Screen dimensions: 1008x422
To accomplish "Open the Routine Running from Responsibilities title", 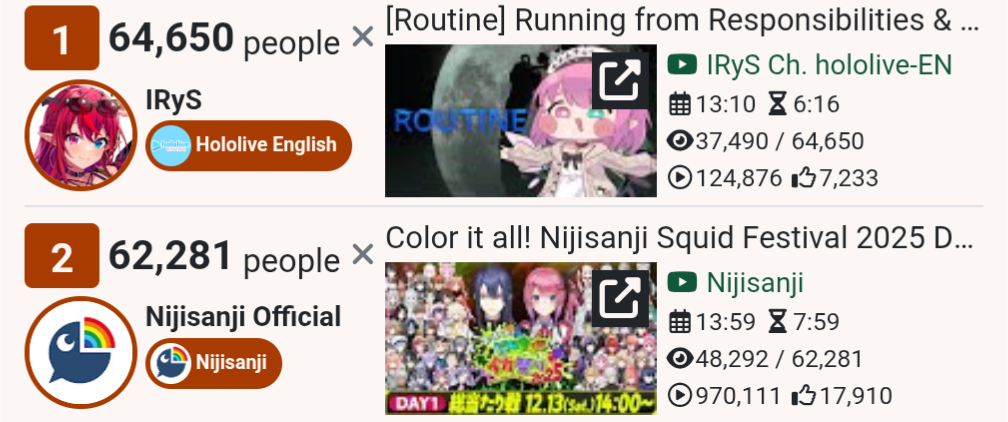I will (683, 21).
